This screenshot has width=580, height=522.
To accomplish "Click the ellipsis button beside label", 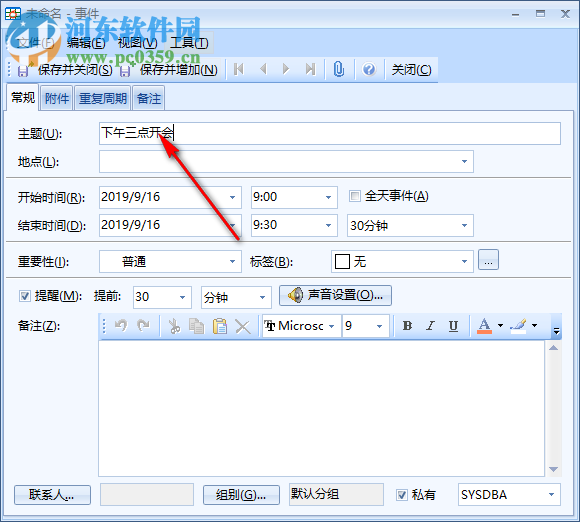I will click(488, 260).
